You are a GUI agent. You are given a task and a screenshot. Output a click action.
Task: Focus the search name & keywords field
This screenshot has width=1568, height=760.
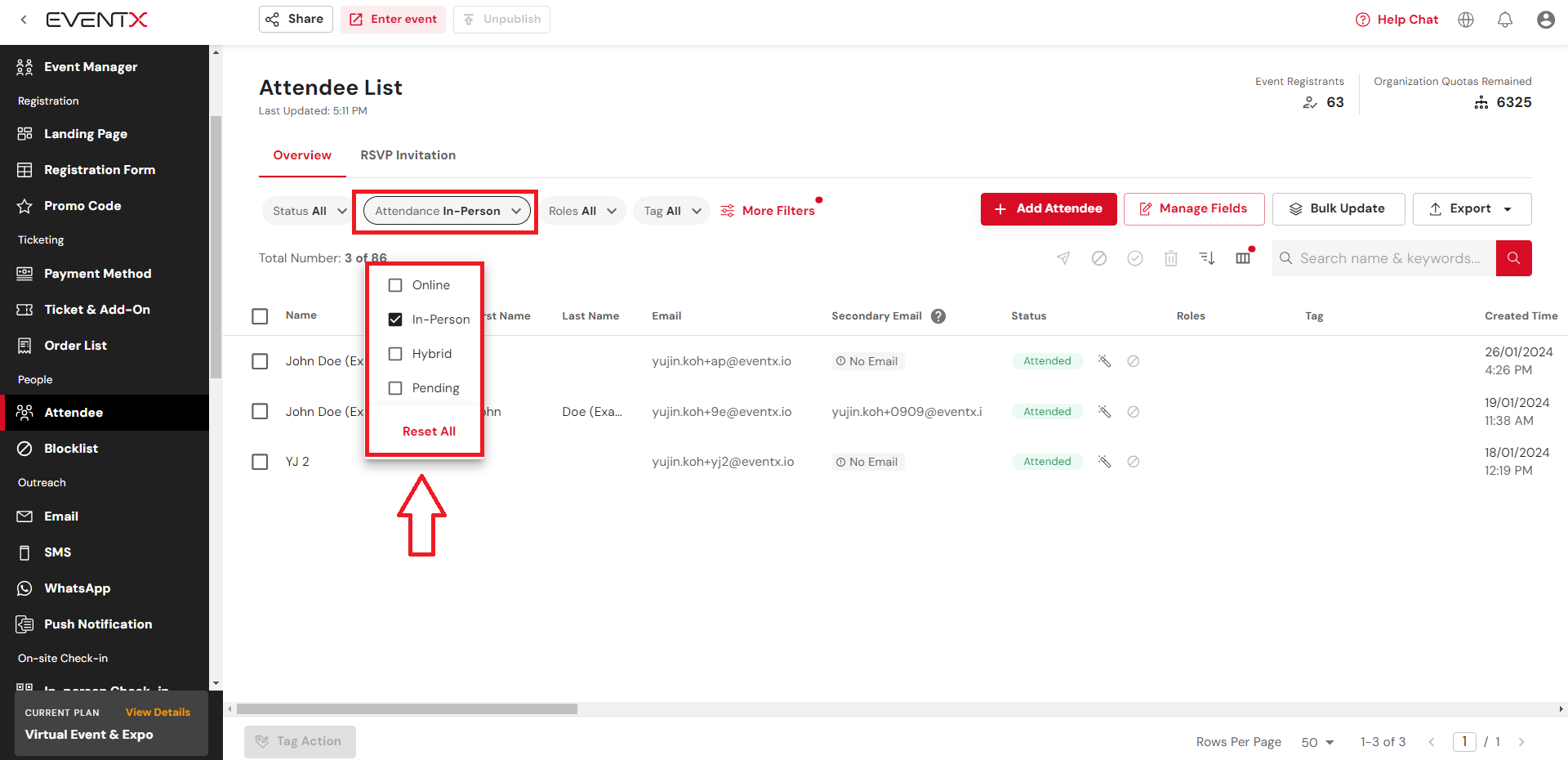pos(1389,258)
